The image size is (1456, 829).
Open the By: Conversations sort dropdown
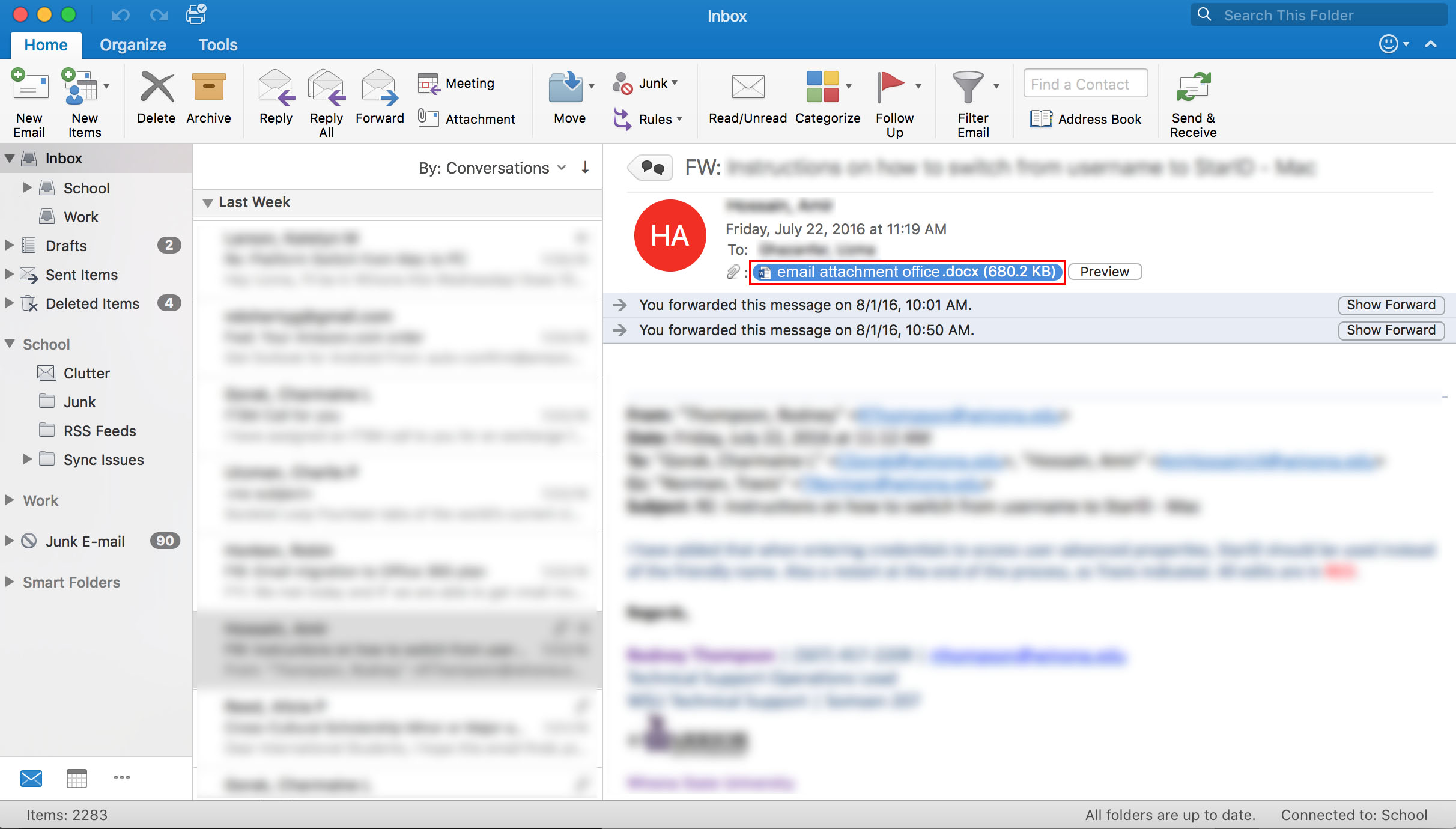(x=491, y=168)
